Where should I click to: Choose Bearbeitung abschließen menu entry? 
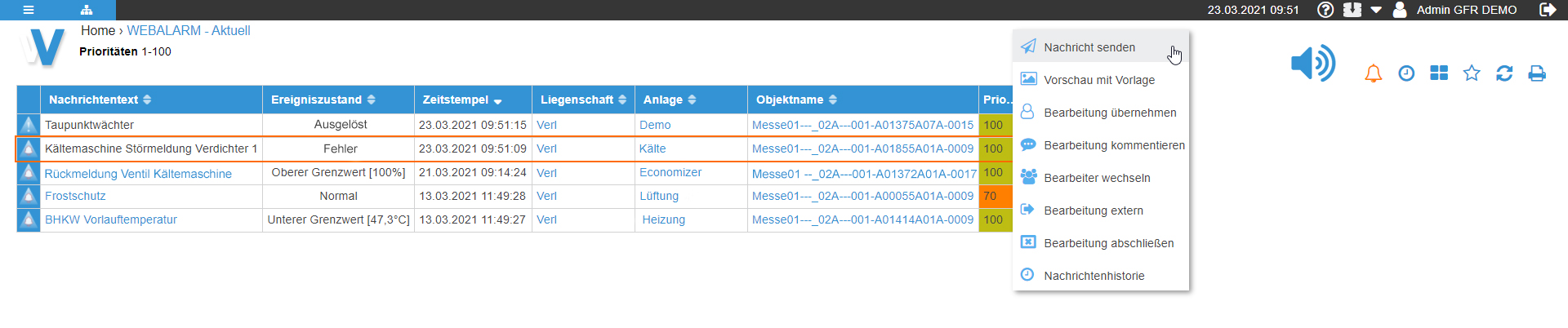tap(1108, 243)
